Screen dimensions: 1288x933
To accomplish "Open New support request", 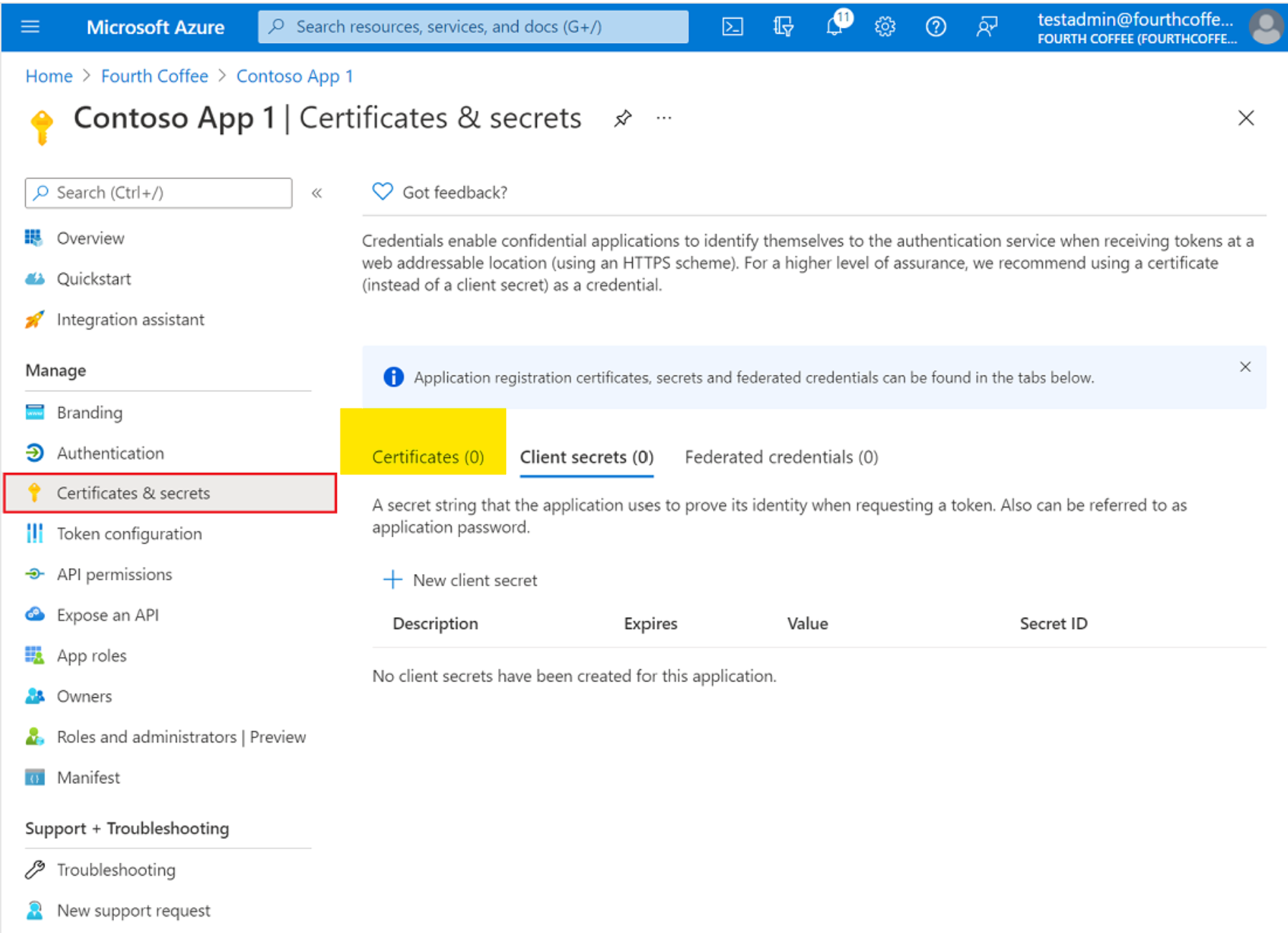I will 133,911.
